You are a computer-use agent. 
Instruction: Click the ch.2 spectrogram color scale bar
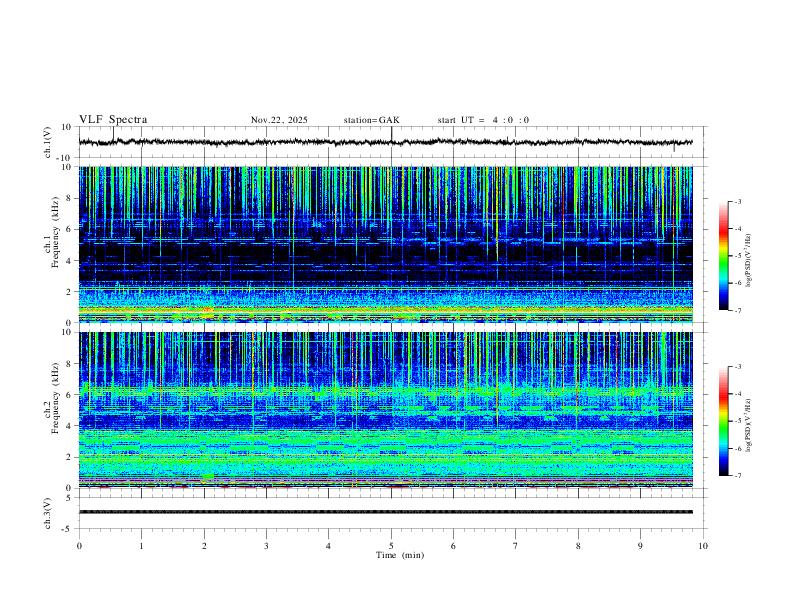[x=723, y=421]
